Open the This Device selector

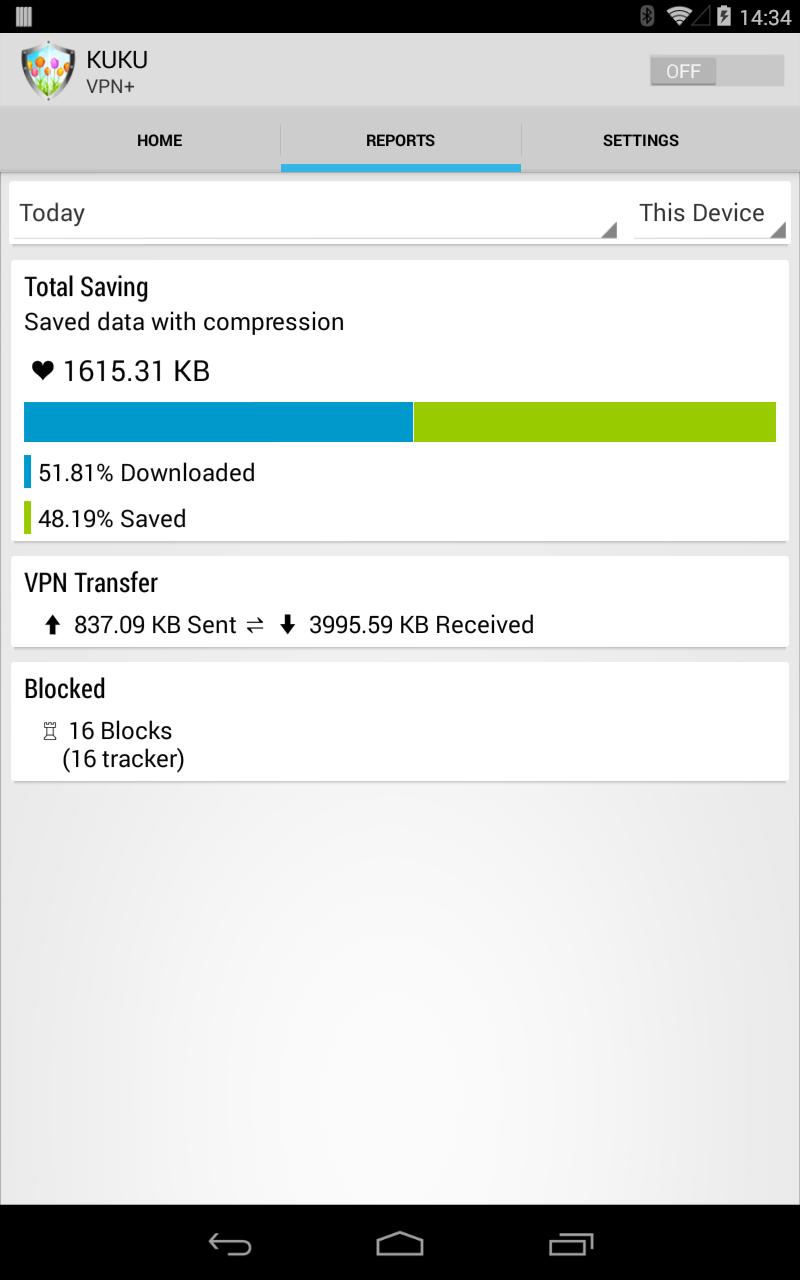(710, 212)
